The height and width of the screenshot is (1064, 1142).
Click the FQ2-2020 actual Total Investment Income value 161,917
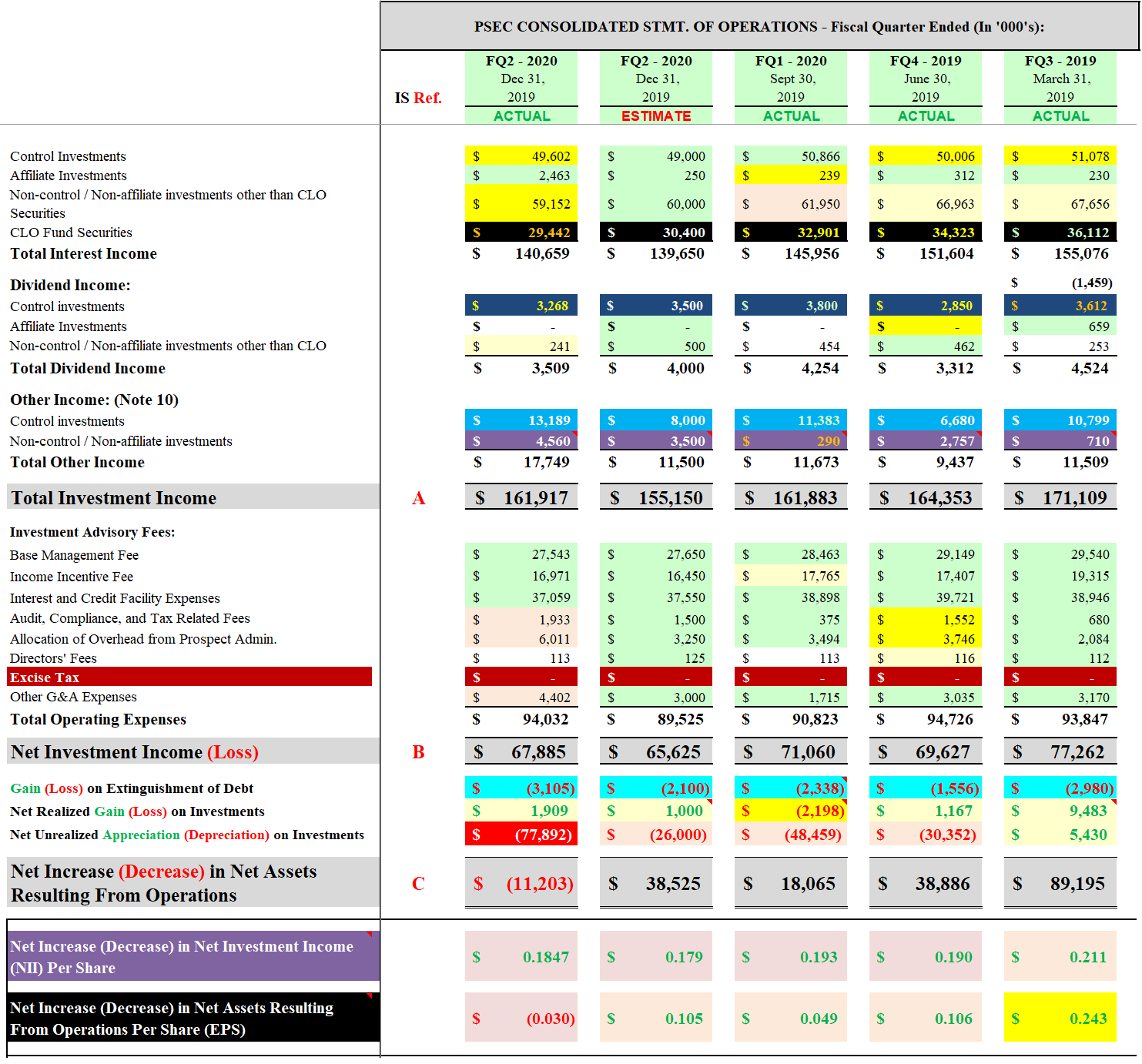pyautogui.click(x=536, y=498)
